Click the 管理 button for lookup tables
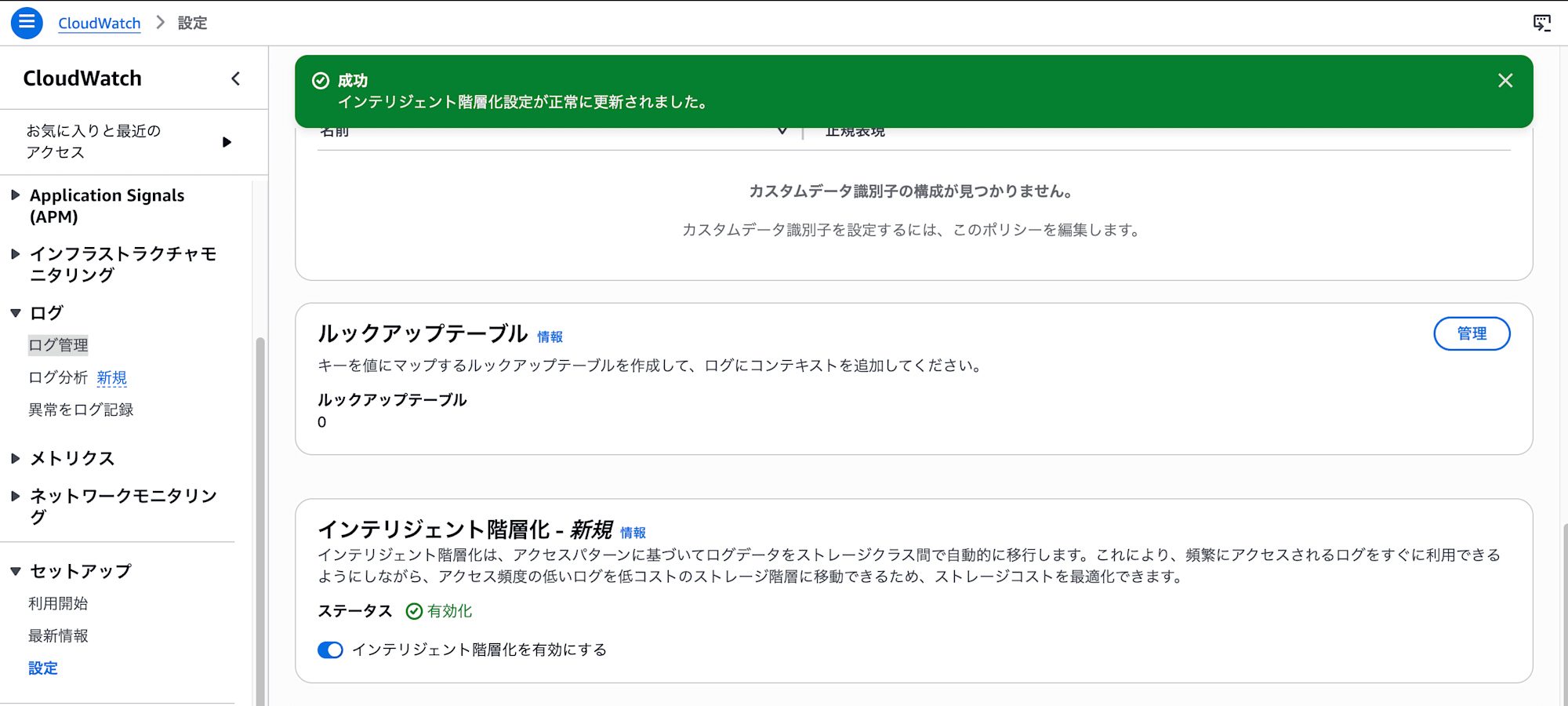 coord(1472,333)
